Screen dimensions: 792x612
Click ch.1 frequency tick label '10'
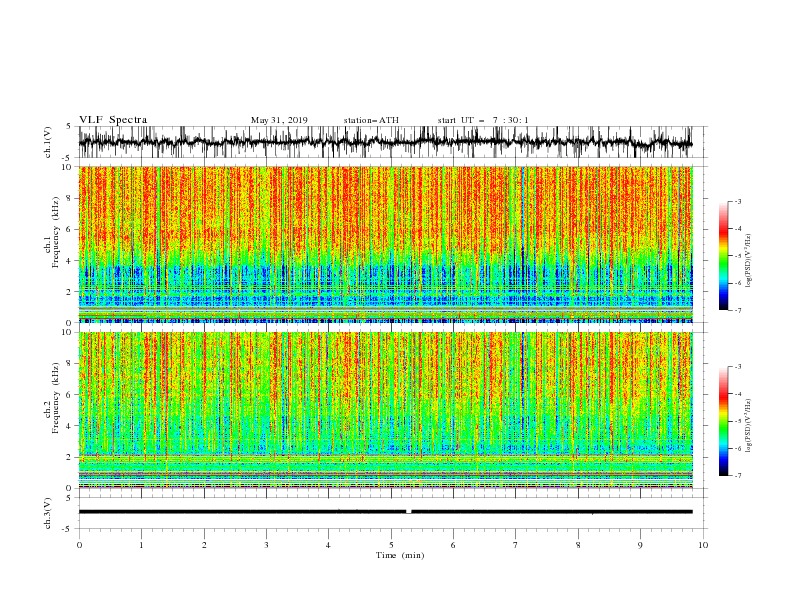(67, 167)
